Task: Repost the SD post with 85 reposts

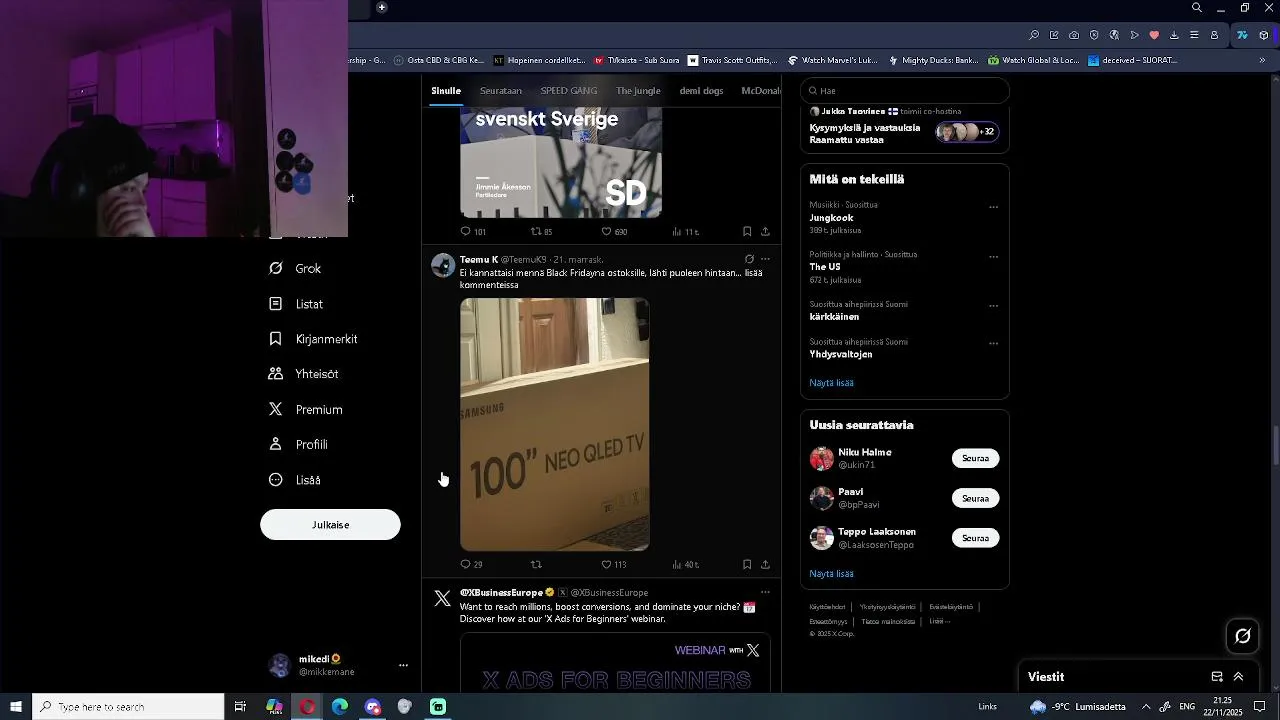Action: [x=540, y=231]
